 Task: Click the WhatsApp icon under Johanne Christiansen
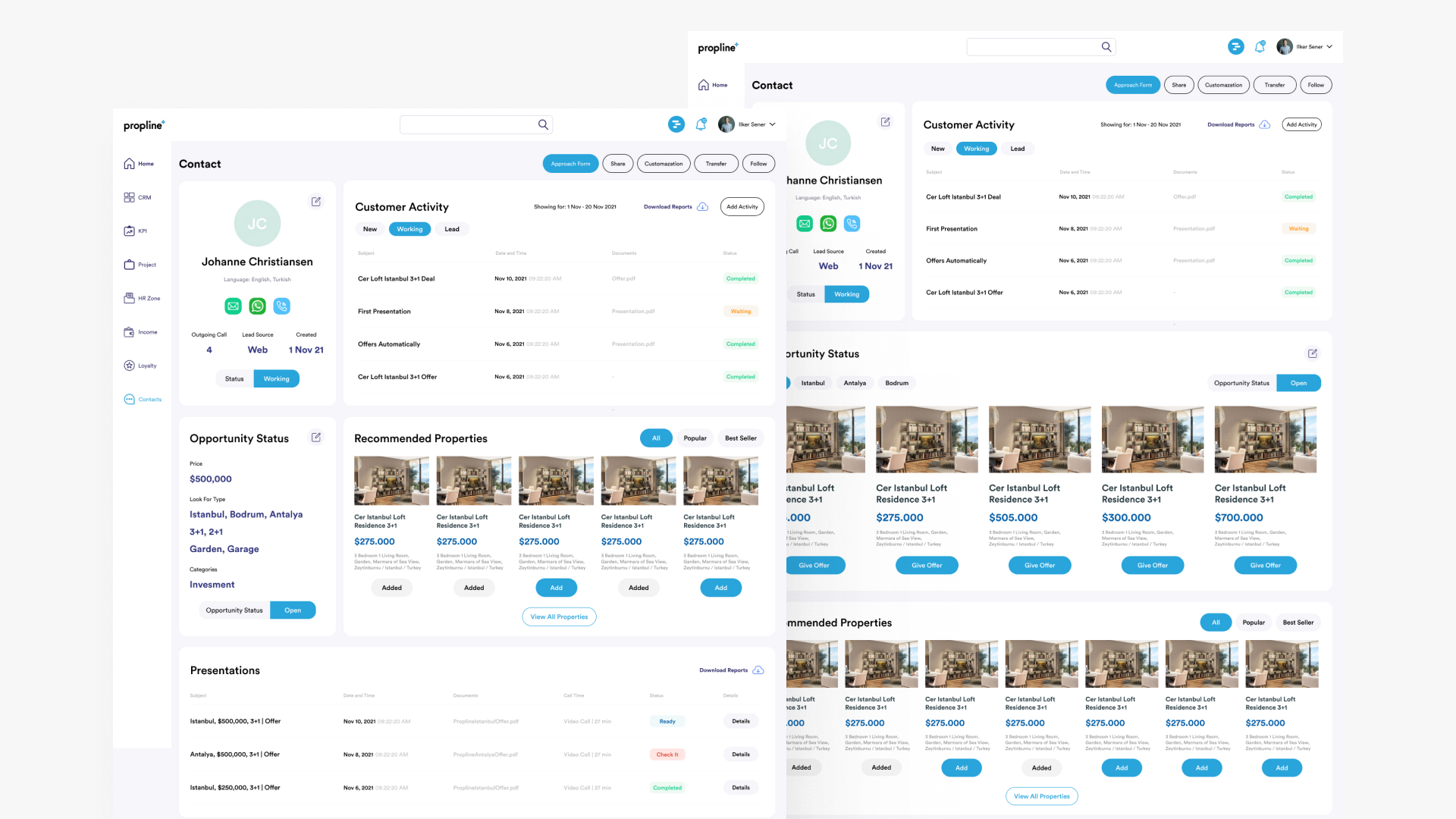click(x=258, y=306)
